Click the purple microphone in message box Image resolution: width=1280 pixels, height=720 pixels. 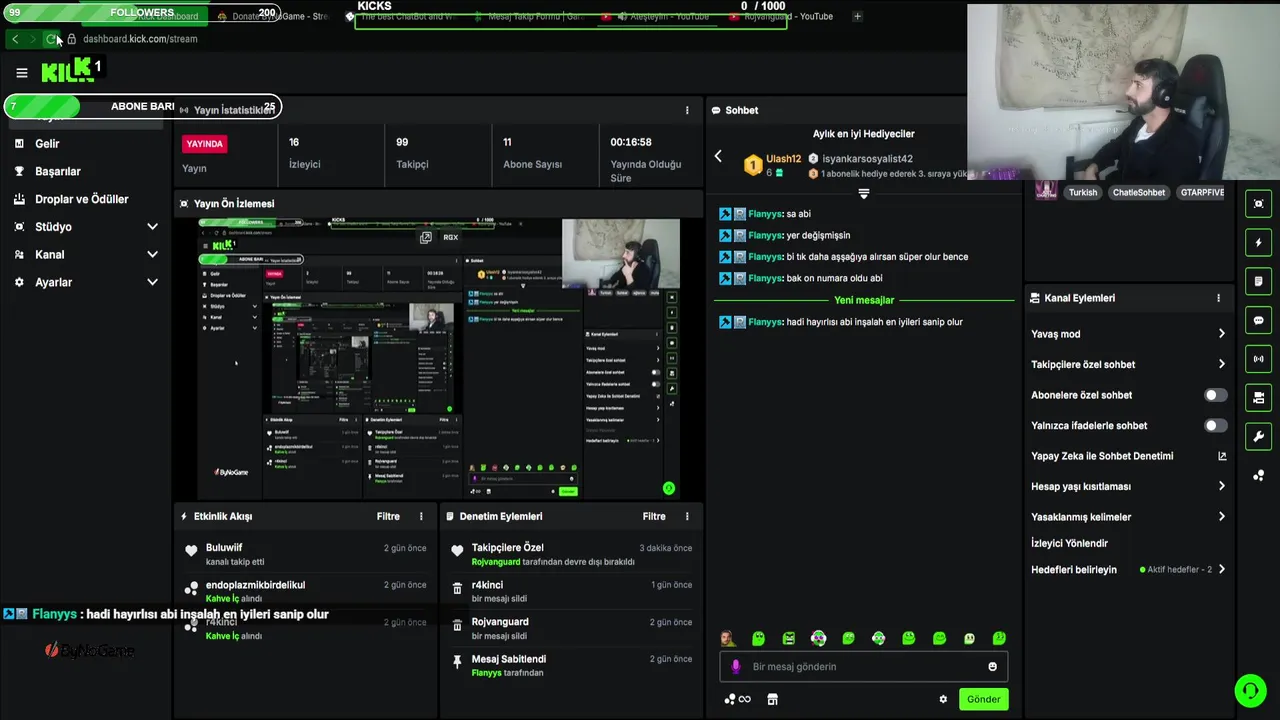click(x=736, y=666)
